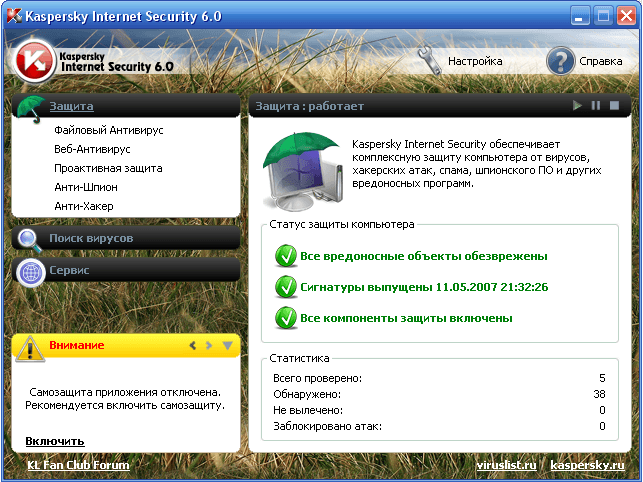
Task: Click the Включить link to enable self-defense
Action: 54,441
